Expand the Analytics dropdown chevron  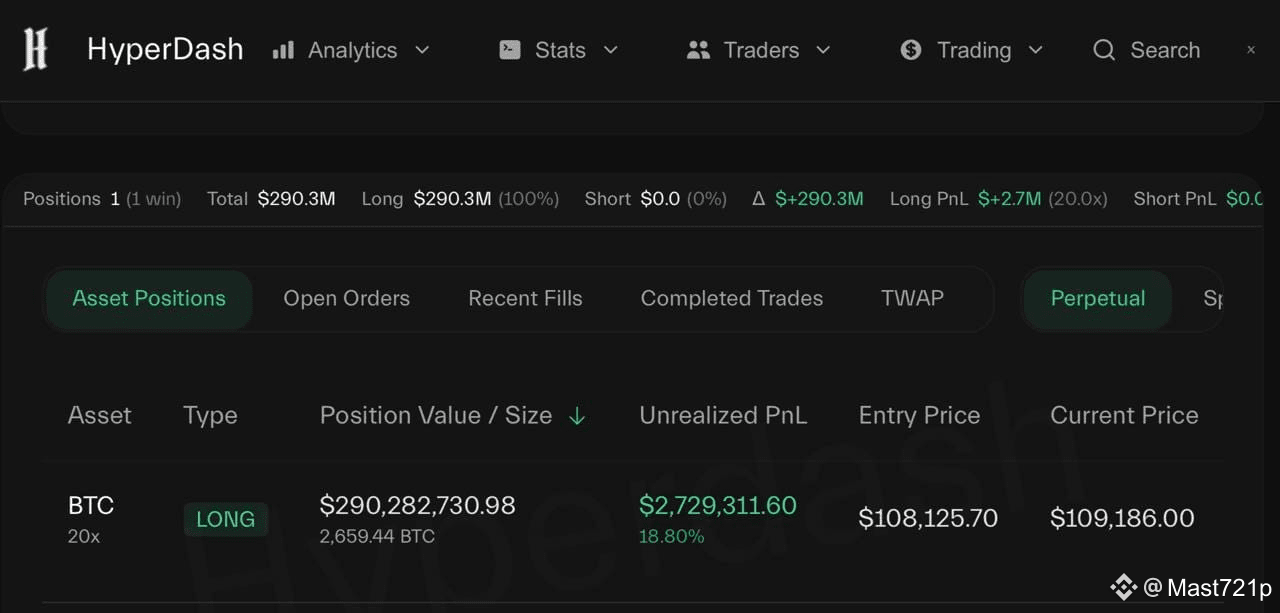click(422, 50)
